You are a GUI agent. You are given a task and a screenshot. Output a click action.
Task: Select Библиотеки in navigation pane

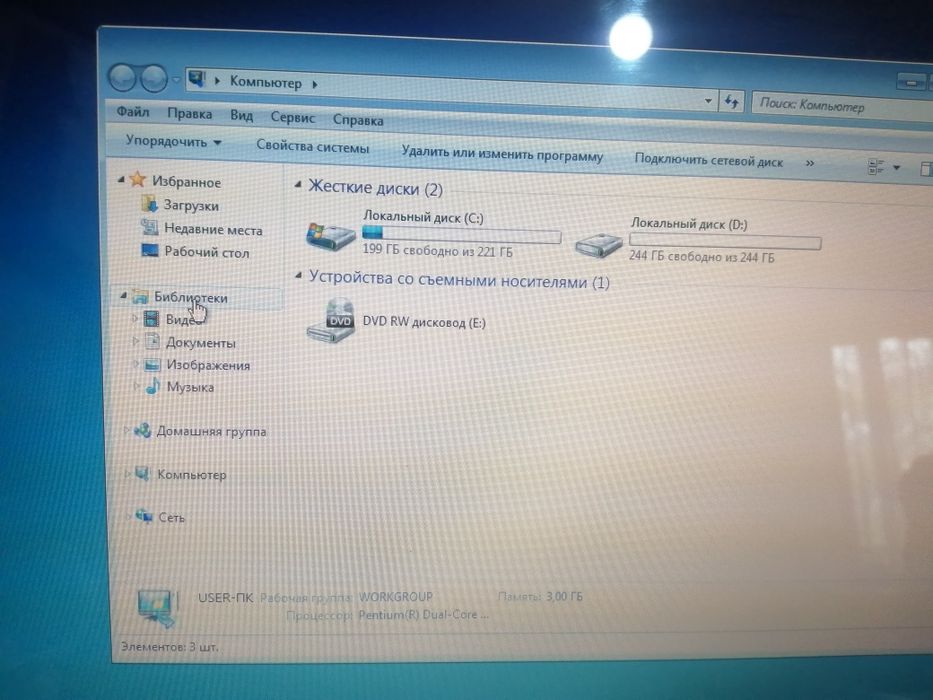coord(190,297)
